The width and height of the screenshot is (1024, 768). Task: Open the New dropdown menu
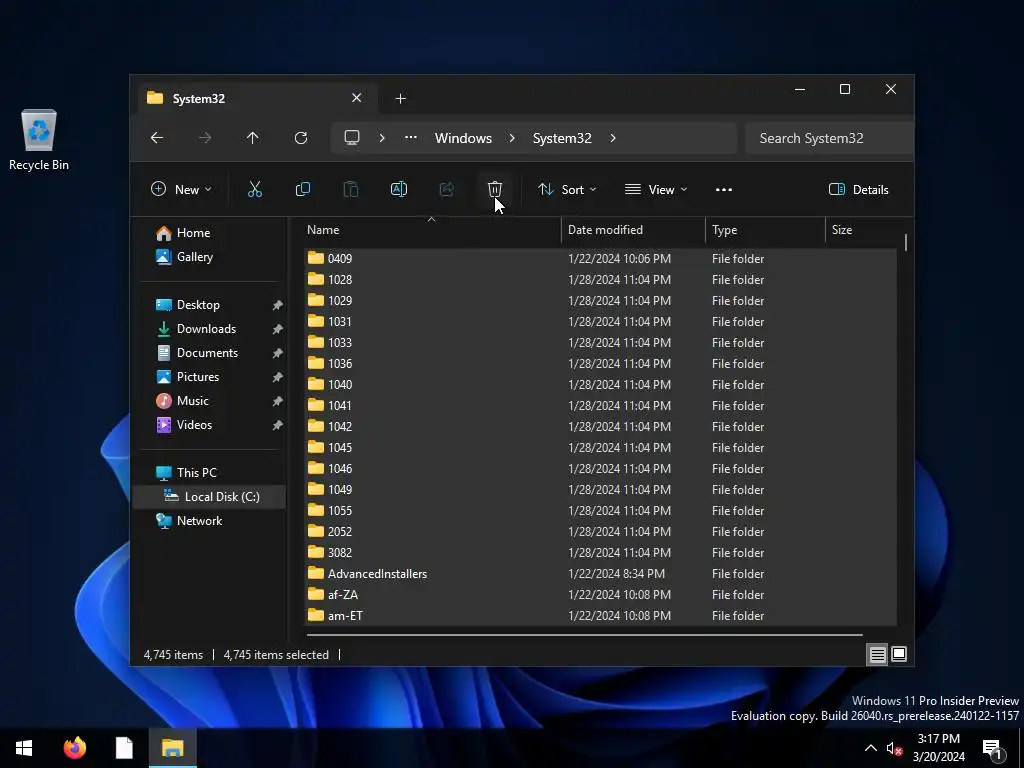click(x=181, y=189)
